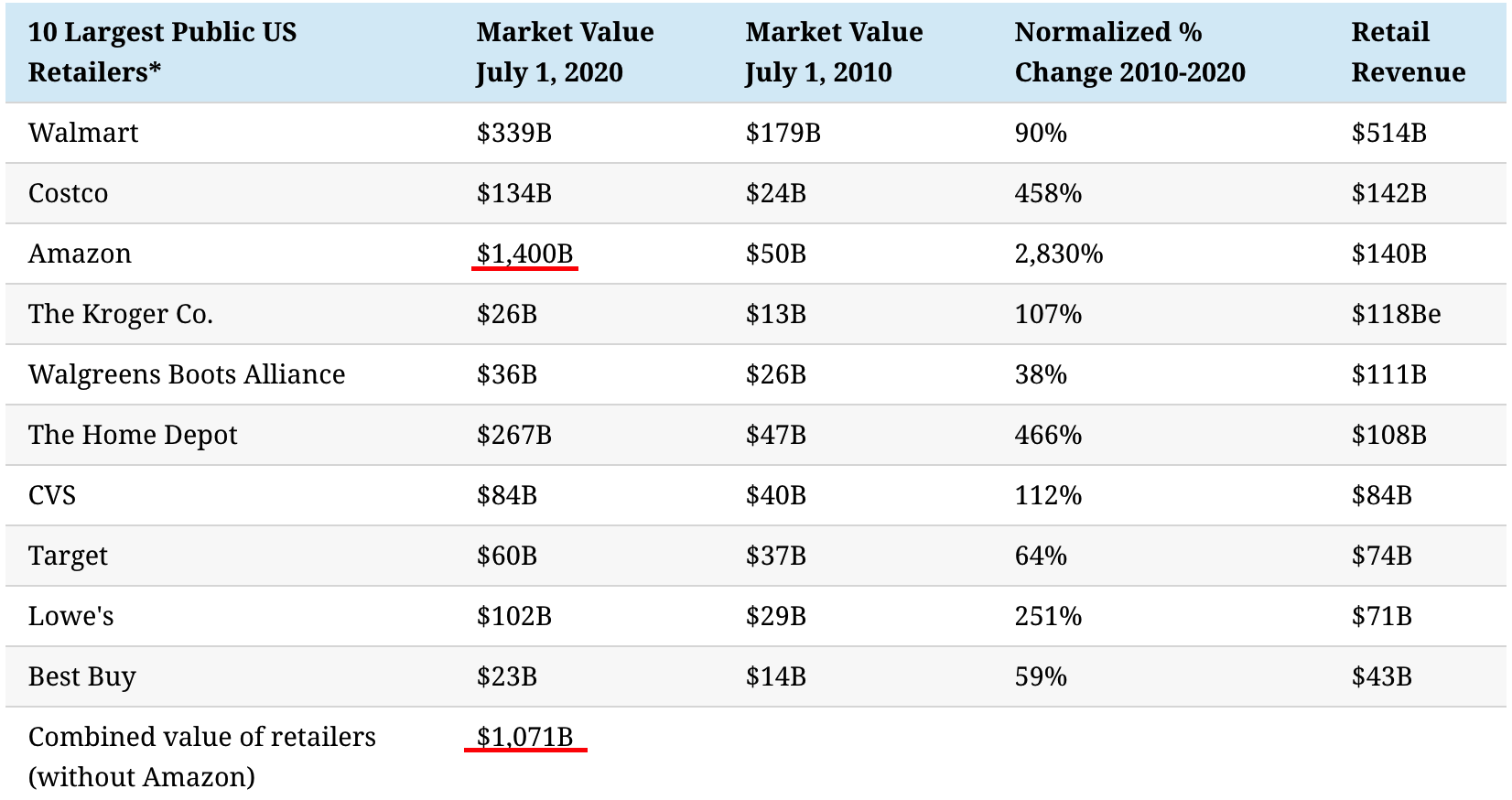Viewport: 1512px width, 800px height.
Task: Click the Retail Revenue column header
Action: (1408, 52)
